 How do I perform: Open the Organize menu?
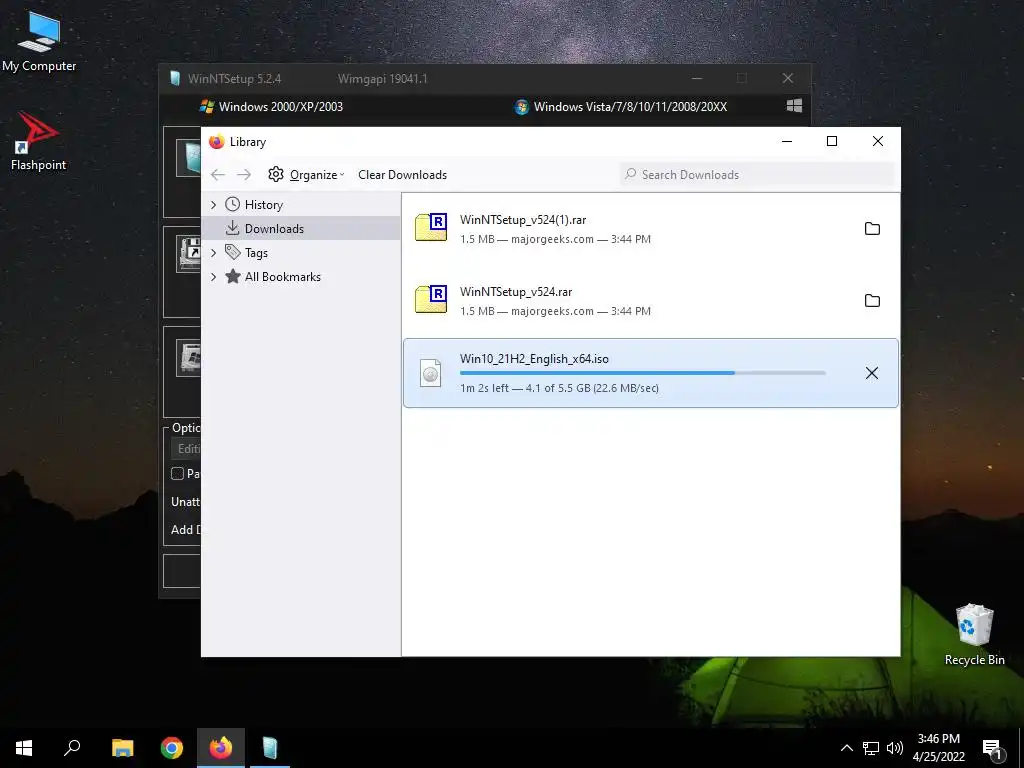coord(306,174)
